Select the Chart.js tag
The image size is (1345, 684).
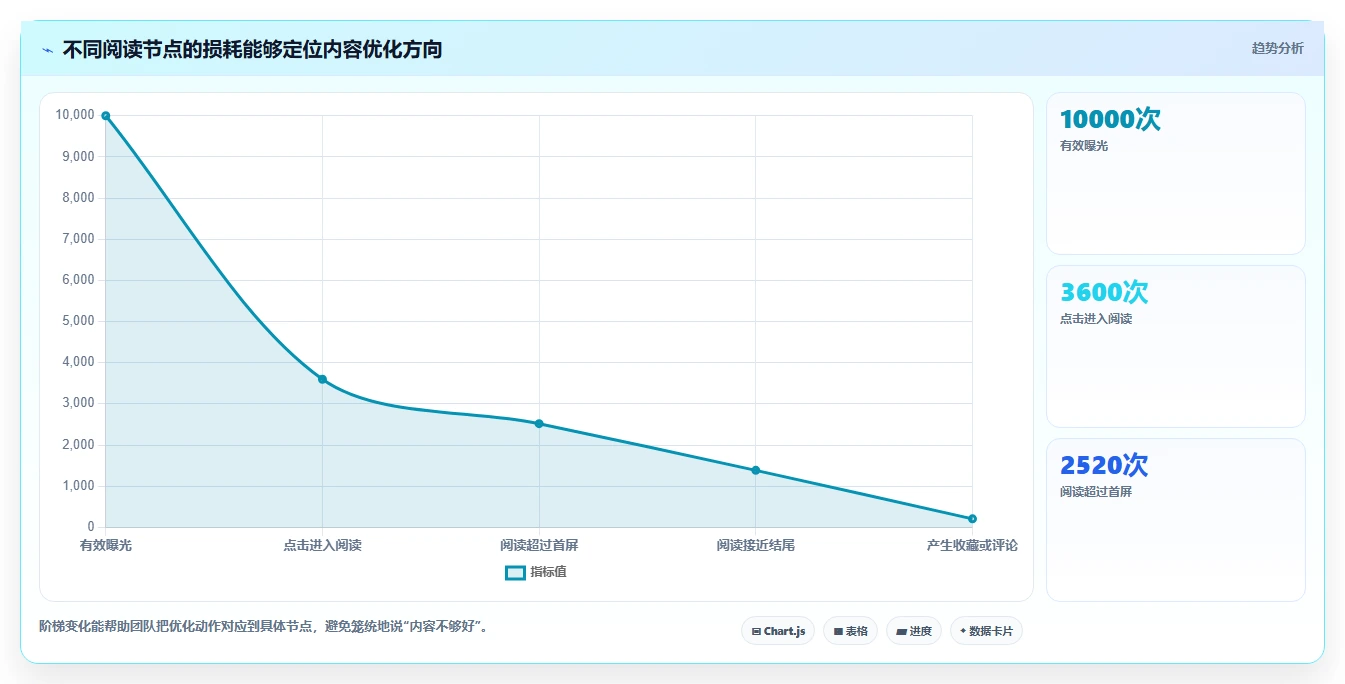point(778,631)
